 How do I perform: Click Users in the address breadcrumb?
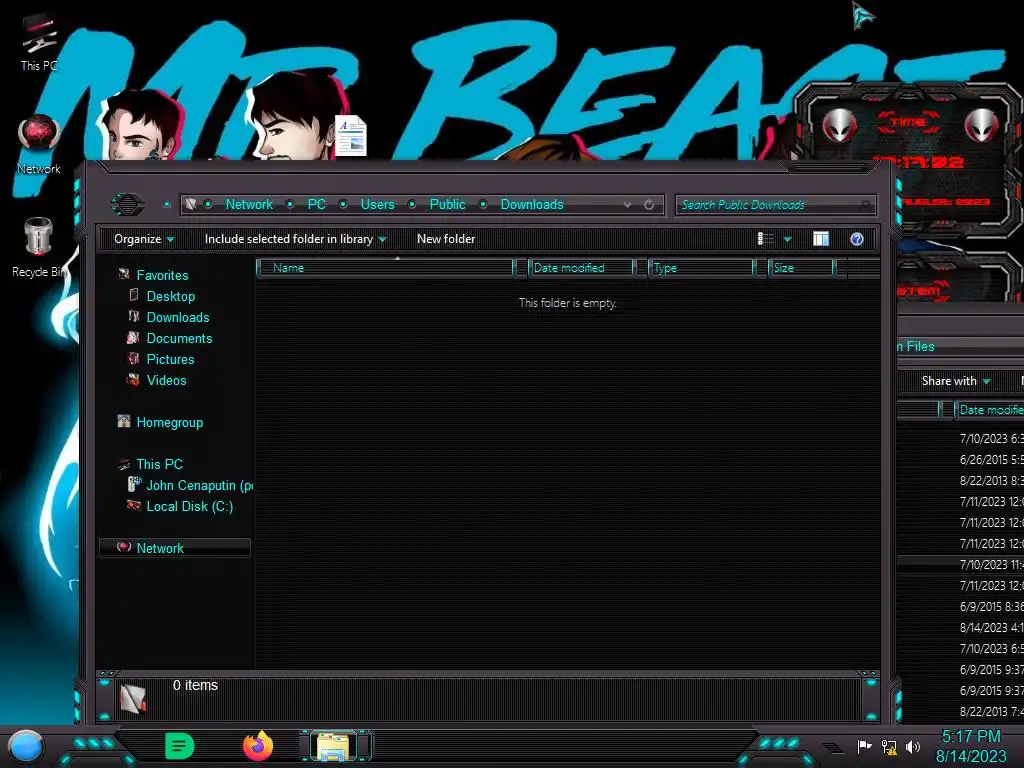pyautogui.click(x=377, y=204)
